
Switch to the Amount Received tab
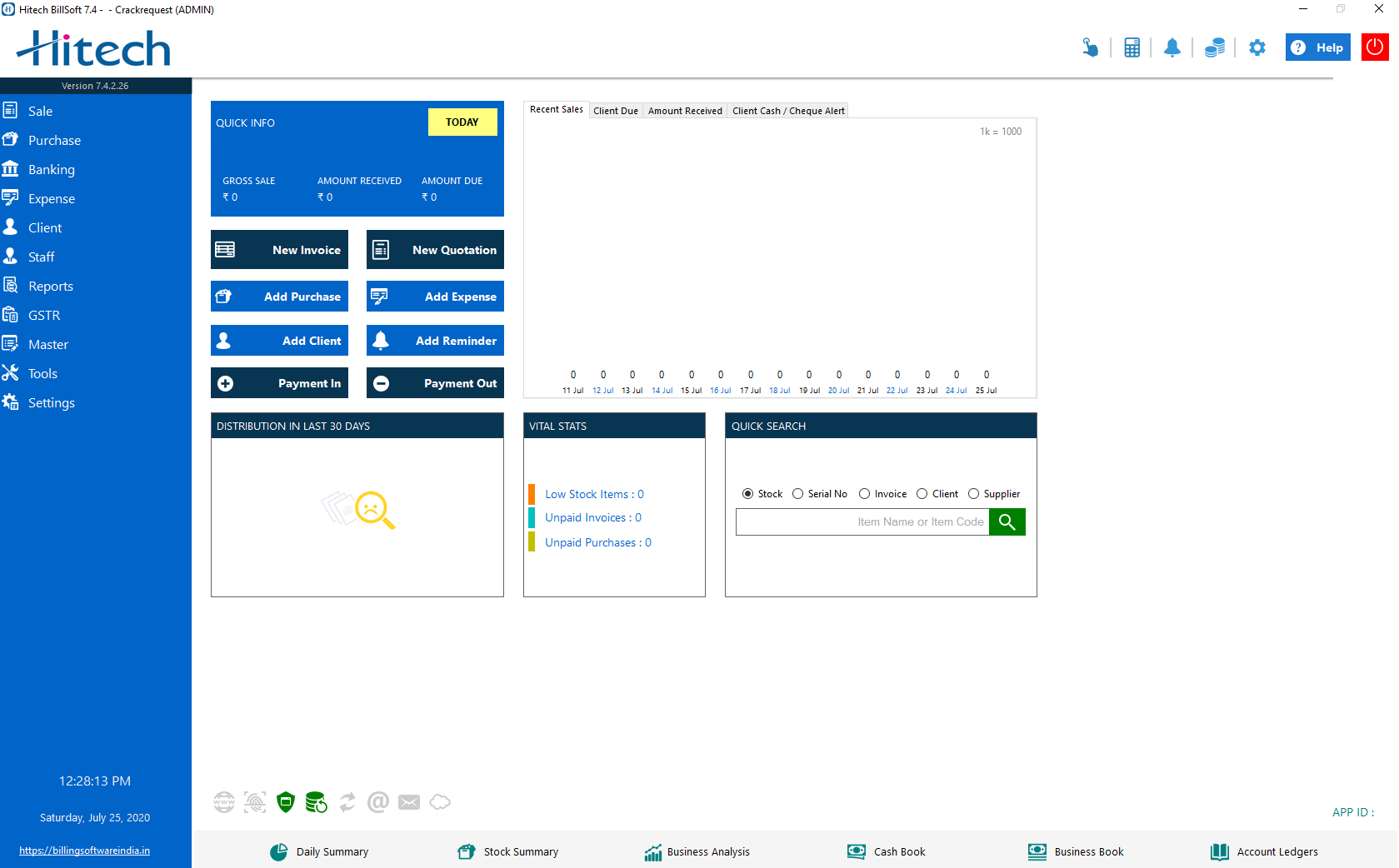click(x=685, y=111)
